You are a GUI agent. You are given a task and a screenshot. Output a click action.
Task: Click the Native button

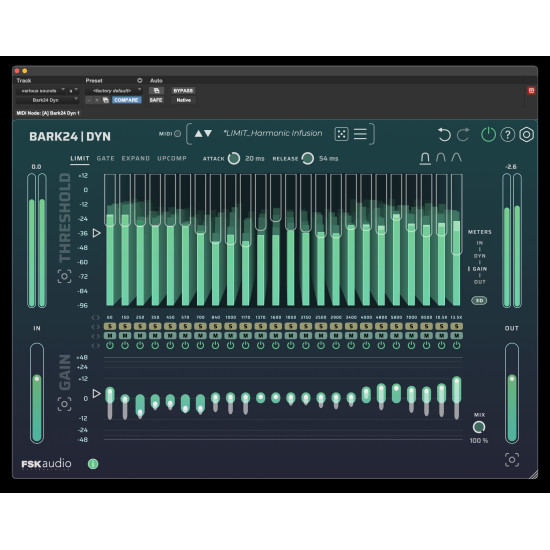pos(183,100)
